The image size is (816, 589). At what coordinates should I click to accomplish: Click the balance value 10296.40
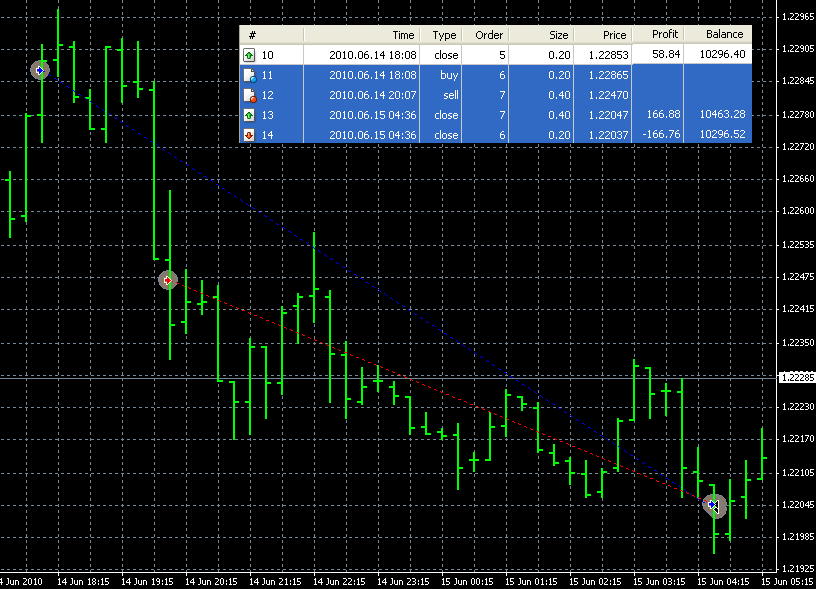coord(722,54)
